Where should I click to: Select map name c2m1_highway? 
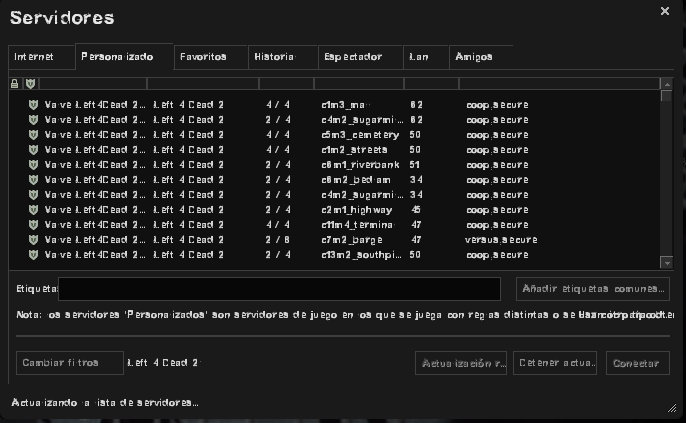357,210
